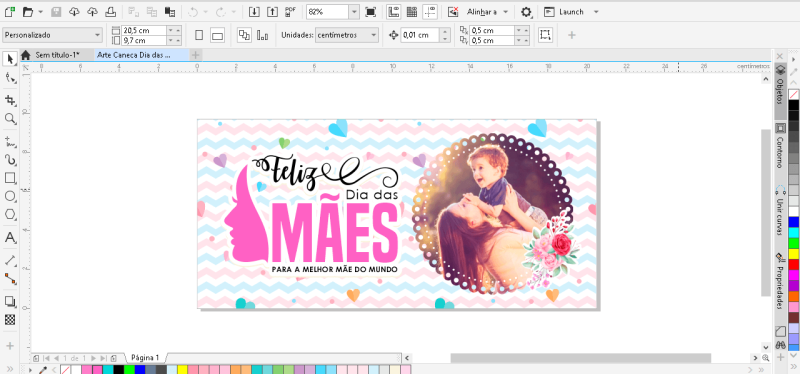Viewport: 800px width, 374px height.
Task: Click the Launch button
Action: pyautogui.click(x=564, y=12)
